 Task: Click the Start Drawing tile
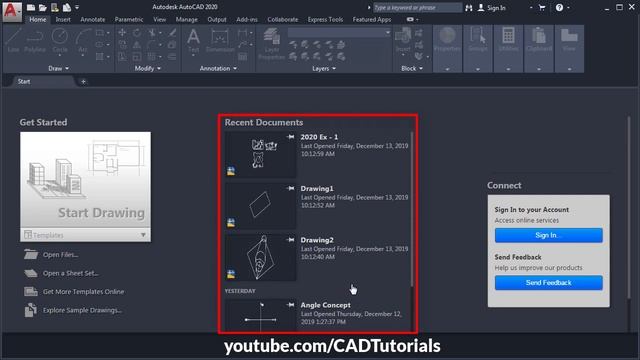pos(85,180)
